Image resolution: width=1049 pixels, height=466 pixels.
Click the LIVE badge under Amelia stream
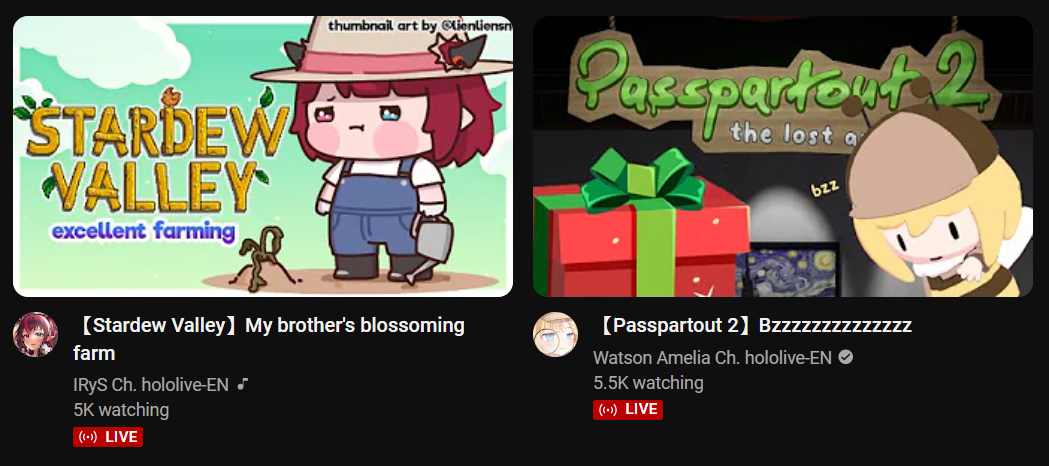628,410
